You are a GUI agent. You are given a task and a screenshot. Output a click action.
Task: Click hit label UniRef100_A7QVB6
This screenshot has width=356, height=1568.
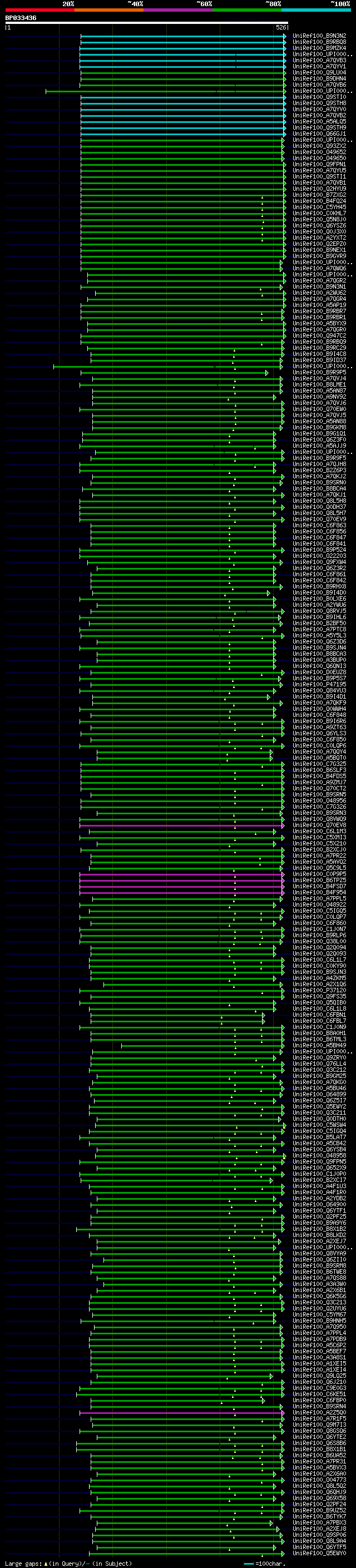coord(319,85)
